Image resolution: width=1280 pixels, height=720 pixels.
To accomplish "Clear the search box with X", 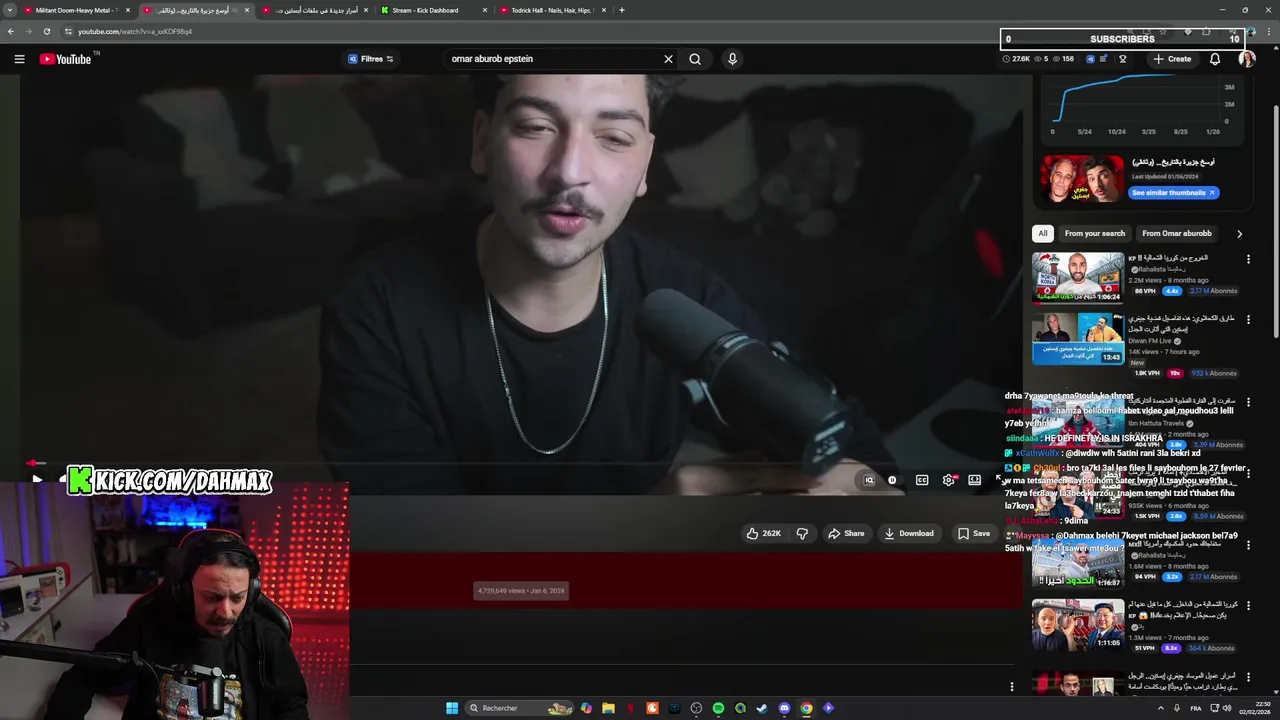I will (x=668, y=59).
